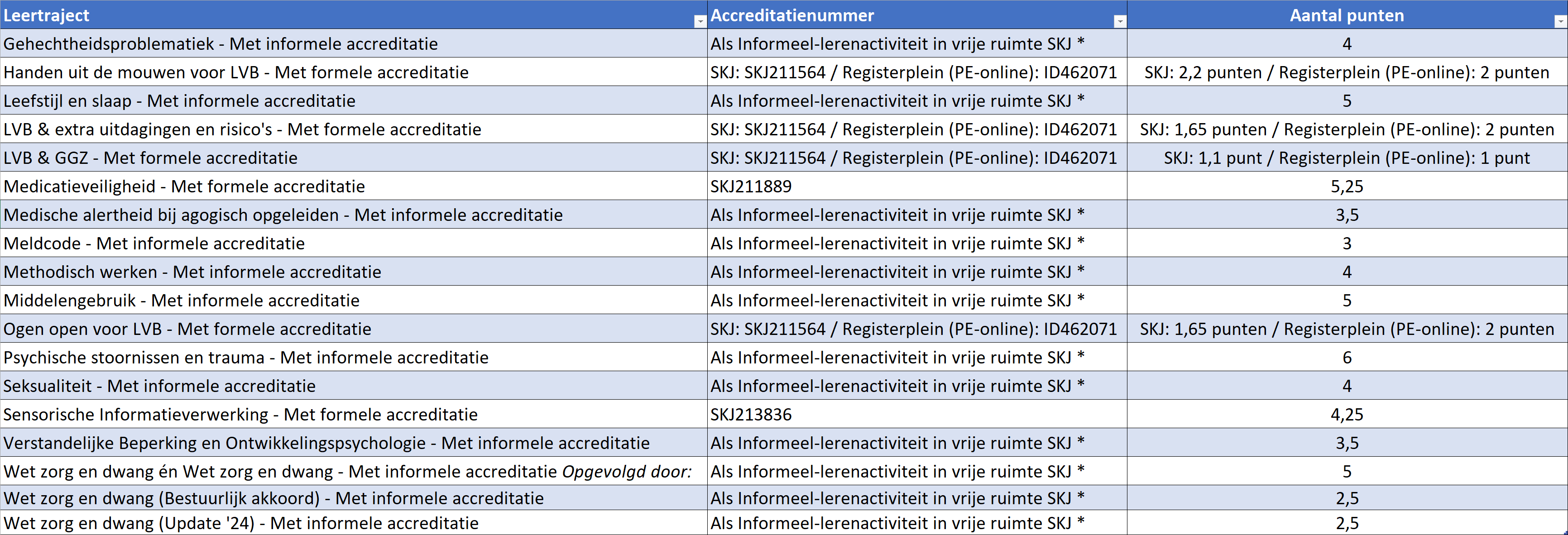Click the accreditation cell in Gehechtheidsproblematiek row
Viewport: 1568px width, 535px height.
[917, 44]
